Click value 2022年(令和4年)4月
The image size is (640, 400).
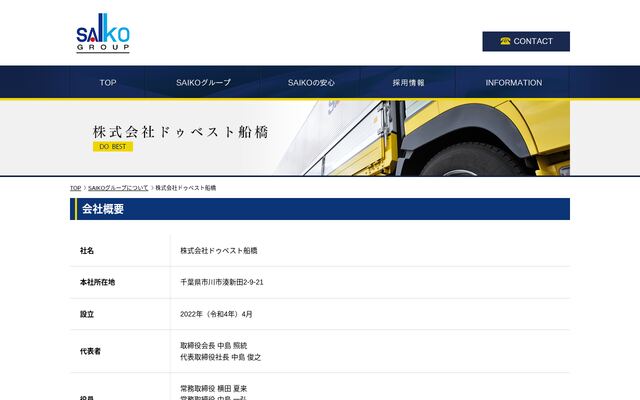pyautogui.click(x=216, y=314)
